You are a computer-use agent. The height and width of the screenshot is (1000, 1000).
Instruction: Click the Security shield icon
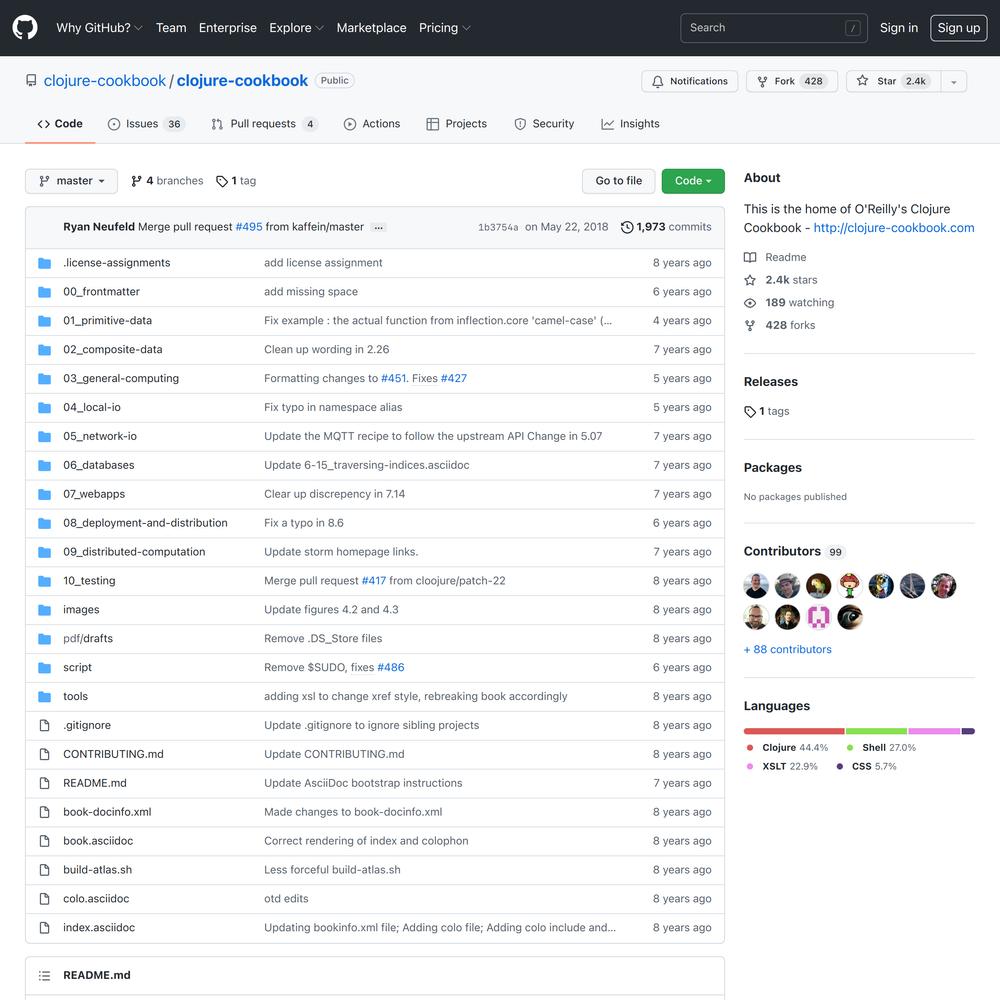(520, 124)
